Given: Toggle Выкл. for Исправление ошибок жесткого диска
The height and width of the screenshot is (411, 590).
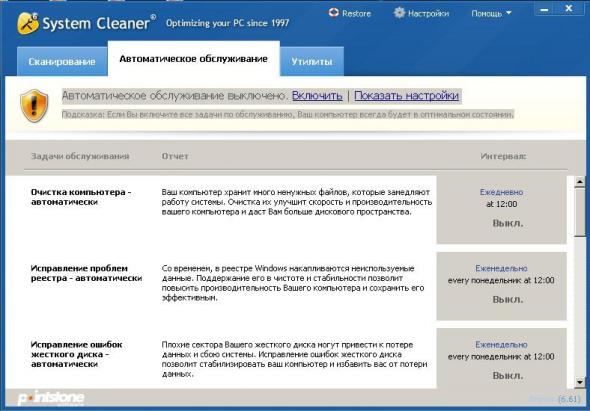Looking at the screenshot, I should click(508, 376).
